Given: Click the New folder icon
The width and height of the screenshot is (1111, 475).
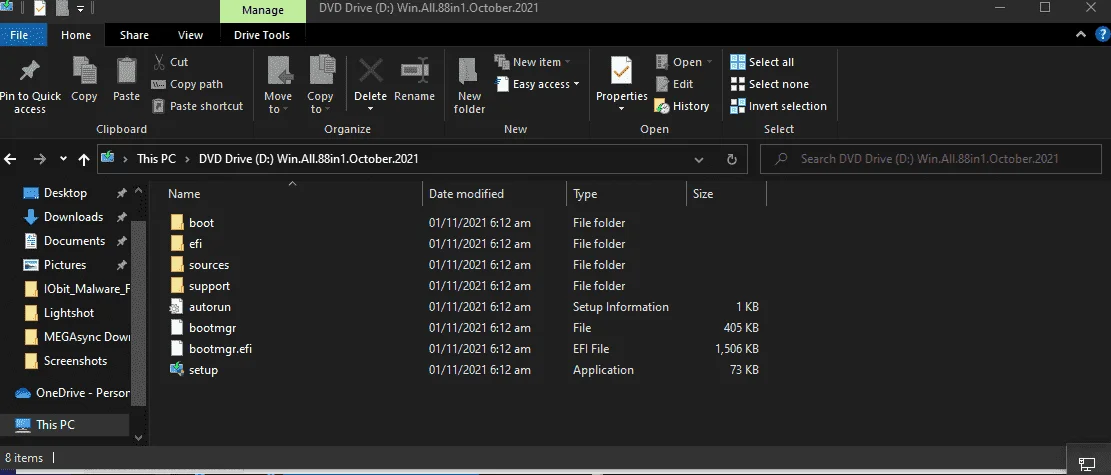Looking at the screenshot, I should pyautogui.click(x=468, y=71).
